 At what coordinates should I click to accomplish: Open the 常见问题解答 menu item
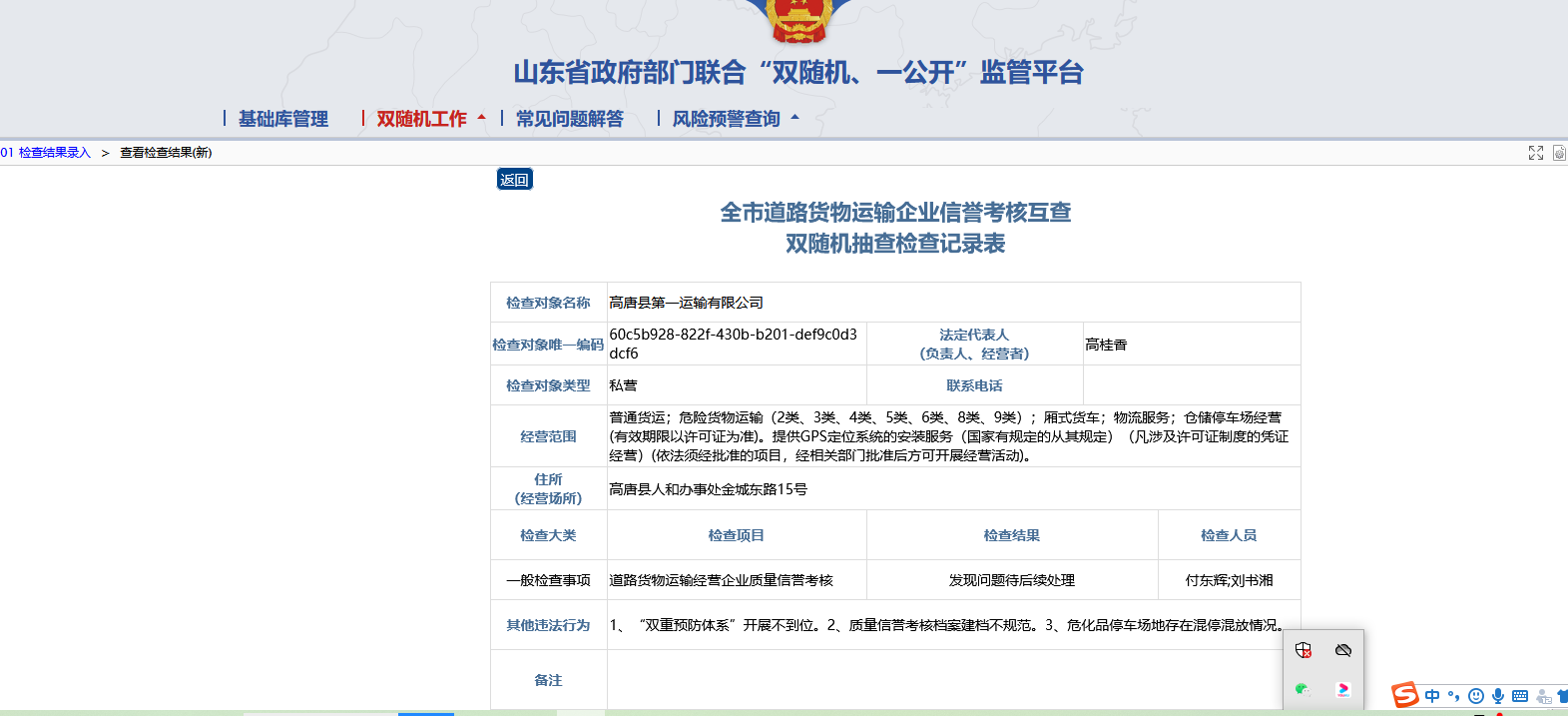(x=570, y=119)
